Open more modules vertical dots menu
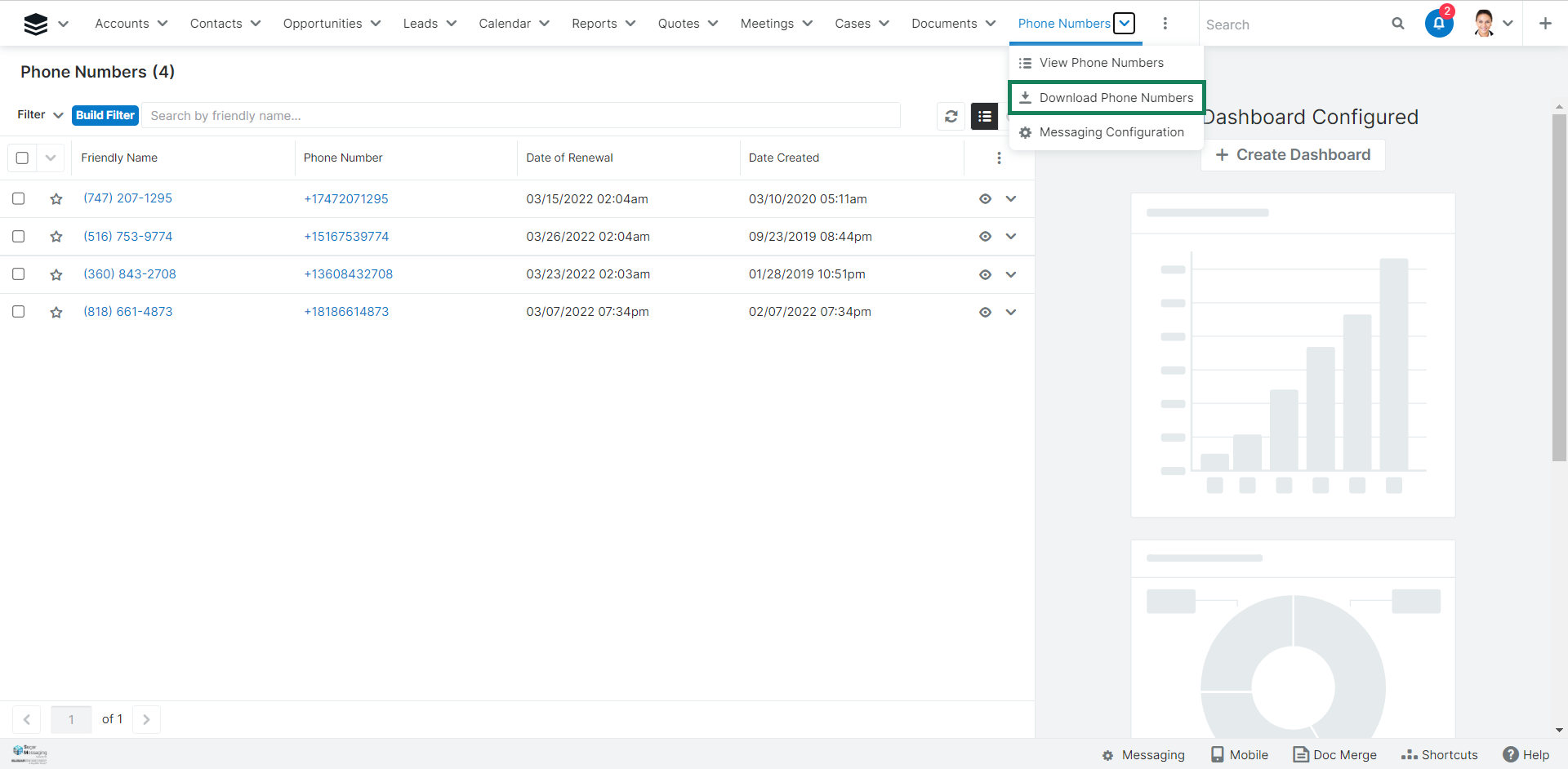The image size is (1568, 769). pos(1165,24)
